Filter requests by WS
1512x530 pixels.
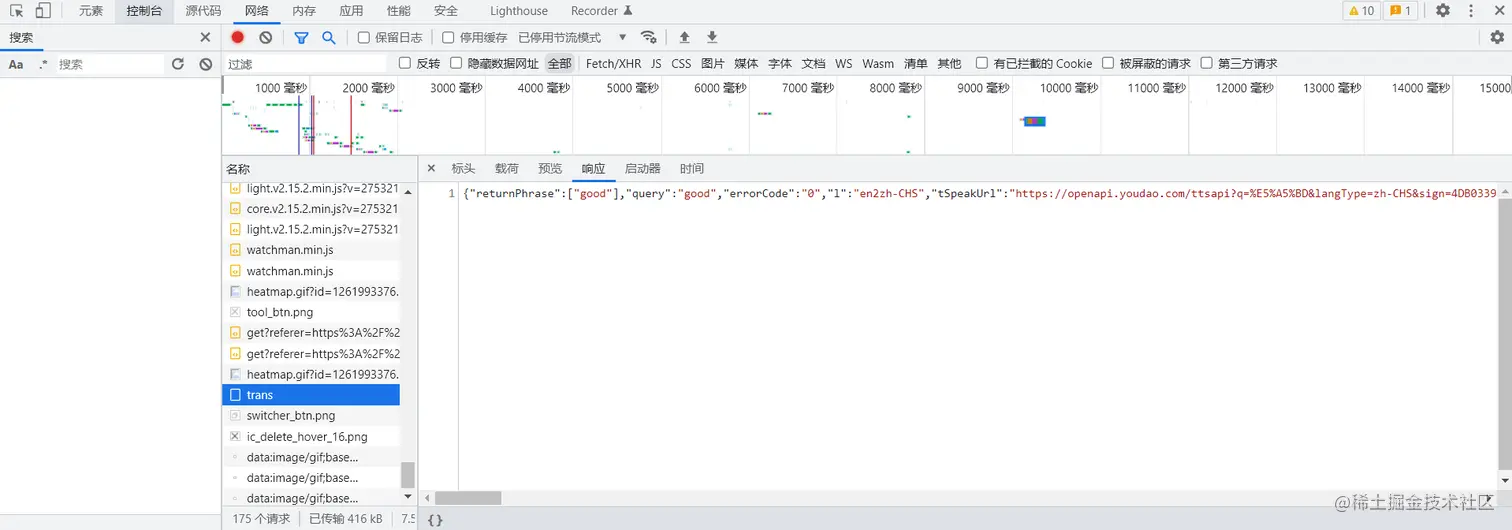click(x=844, y=63)
